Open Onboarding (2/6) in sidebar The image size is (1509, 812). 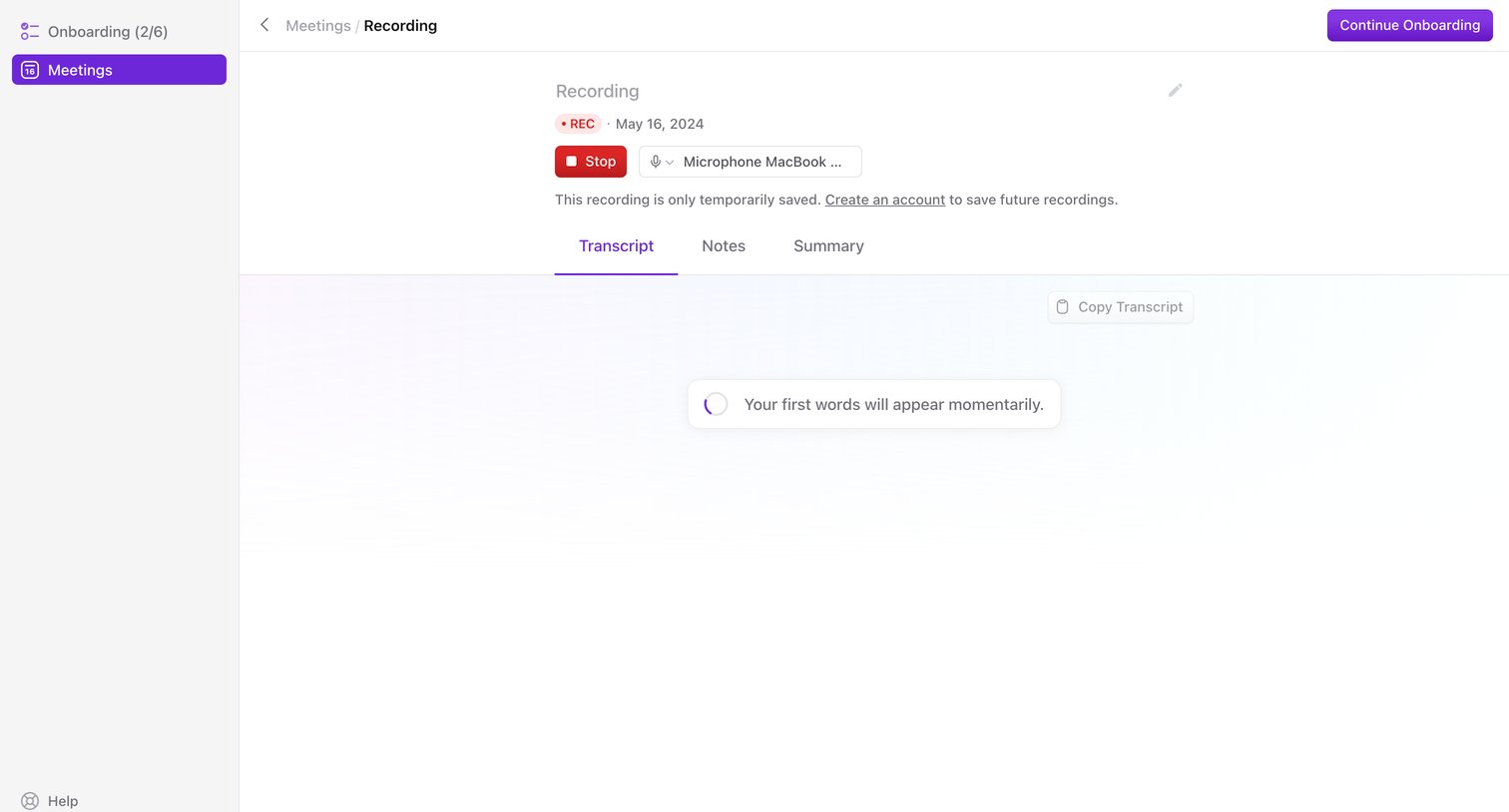119,32
